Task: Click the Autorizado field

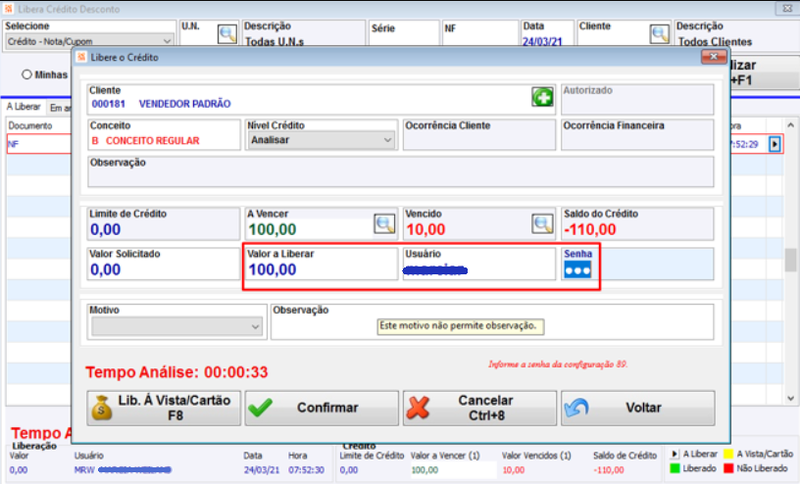Action: [x=638, y=99]
